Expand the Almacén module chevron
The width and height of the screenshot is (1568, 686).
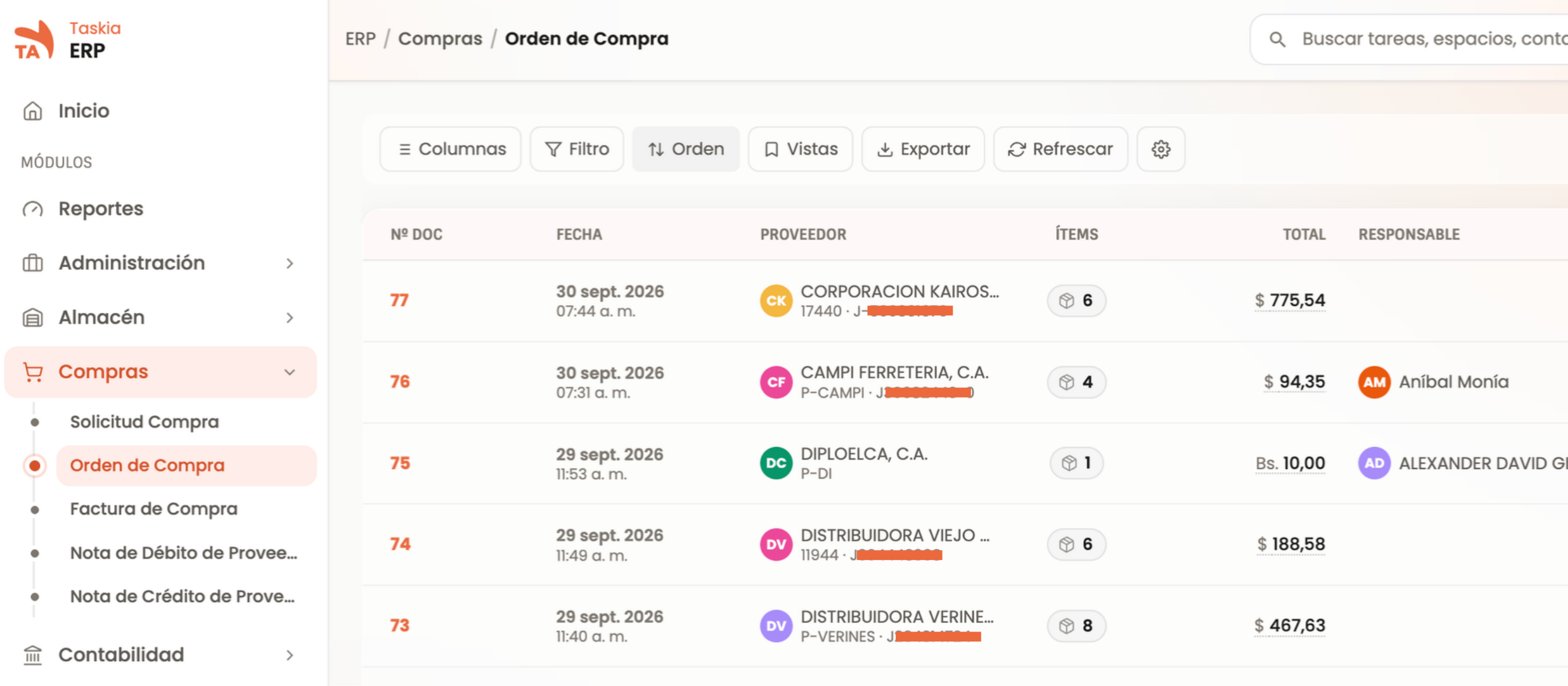[x=290, y=318]
